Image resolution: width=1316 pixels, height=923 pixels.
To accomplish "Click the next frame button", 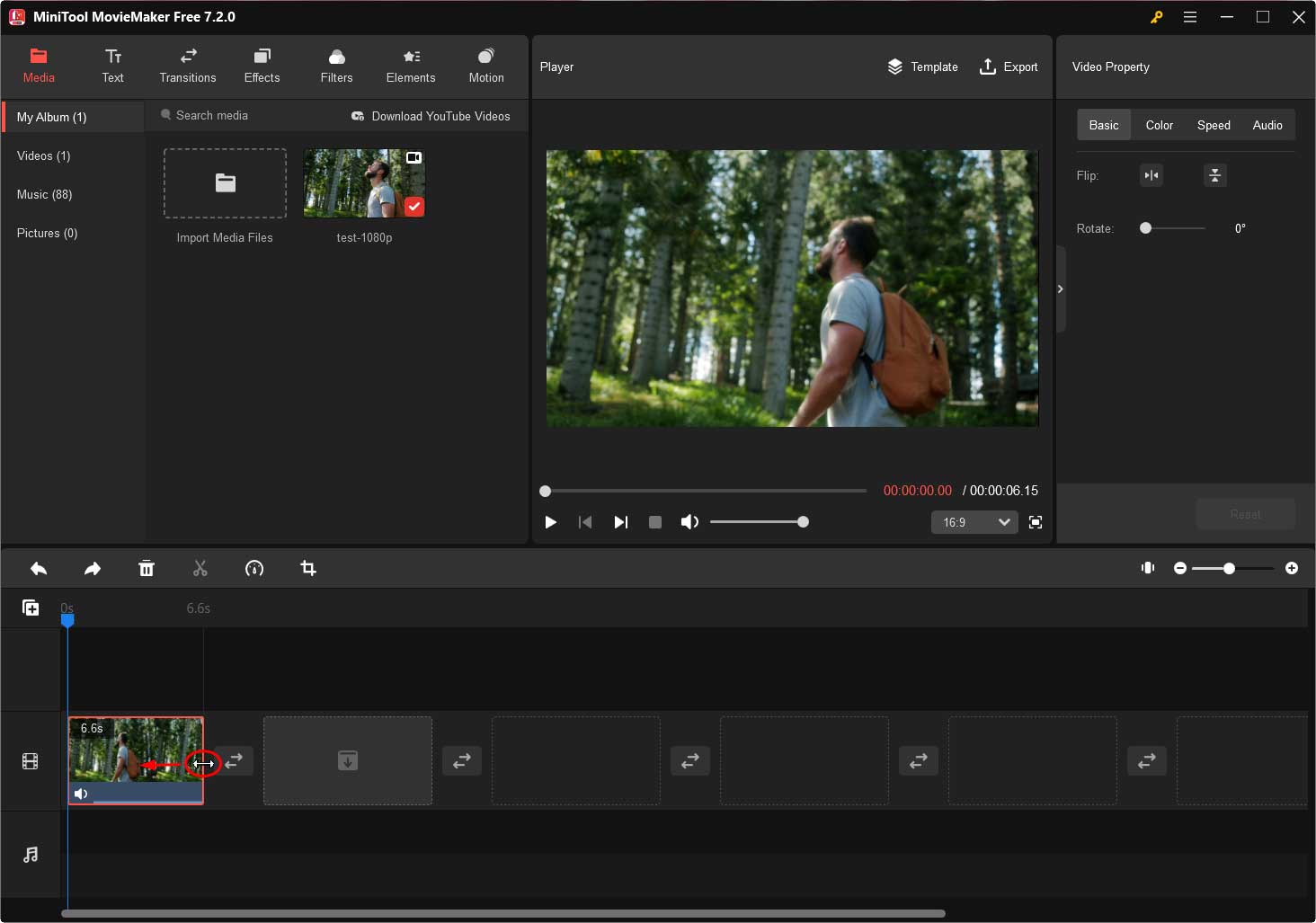I will click(620, 522).
